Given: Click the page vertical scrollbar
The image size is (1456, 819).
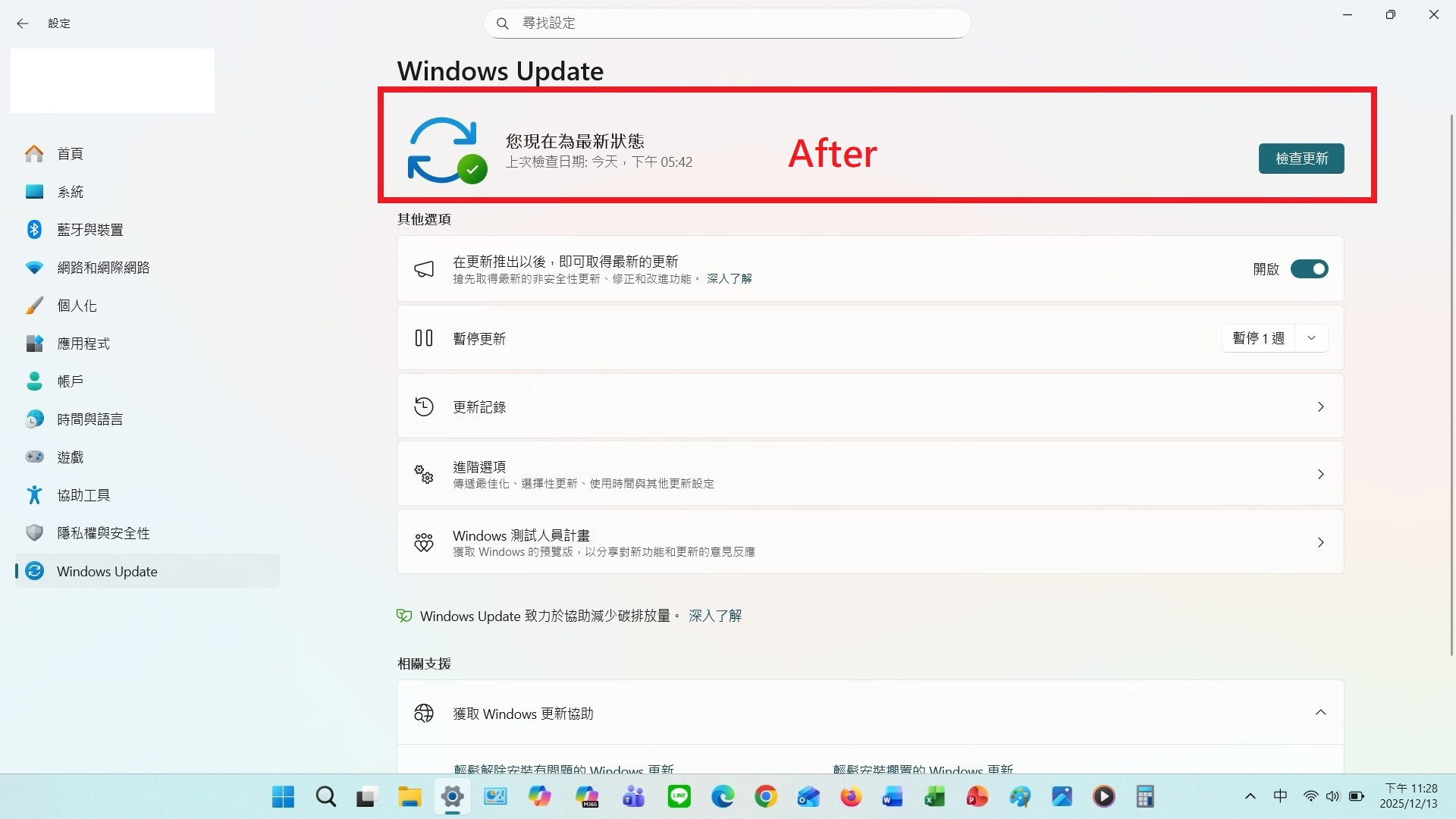Looking at the screenshot, I should [x=1451, y=384].
